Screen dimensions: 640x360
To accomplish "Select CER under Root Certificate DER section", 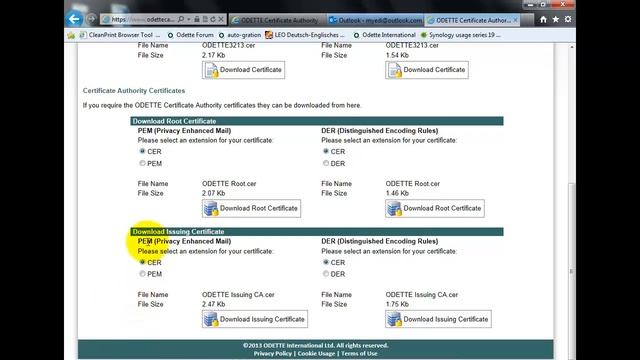I will tap(326, 151).
